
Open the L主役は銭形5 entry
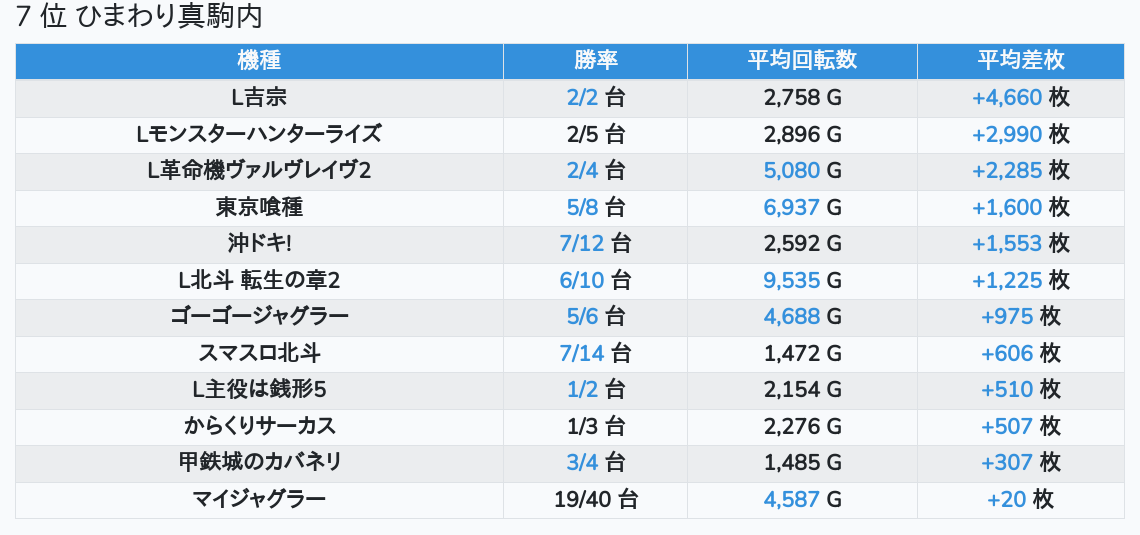click(x=259, y=390)
